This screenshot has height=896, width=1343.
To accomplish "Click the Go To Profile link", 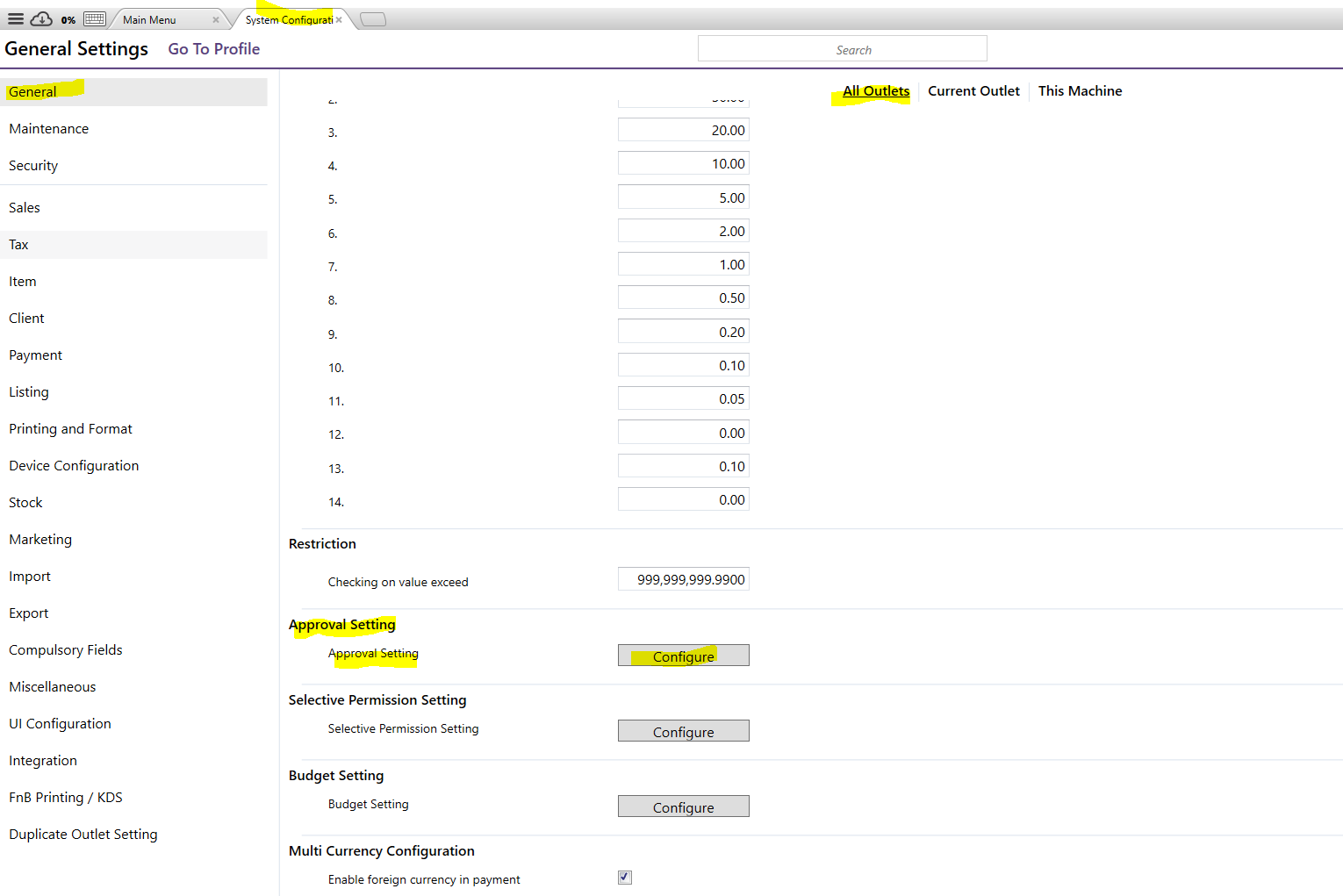I will pos(214,49).
